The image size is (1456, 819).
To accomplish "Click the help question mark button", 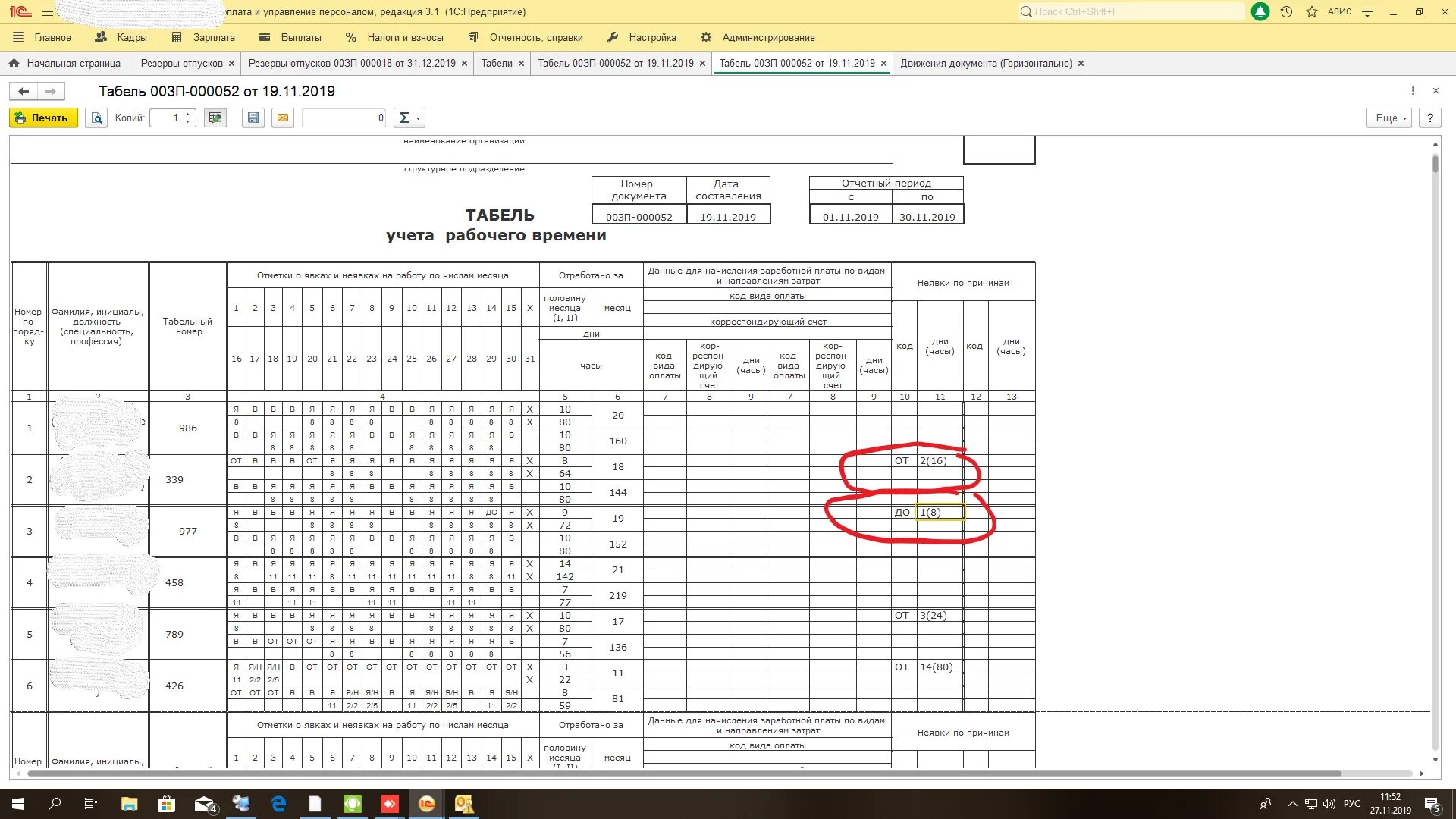I will click(x=1429, y=118).
